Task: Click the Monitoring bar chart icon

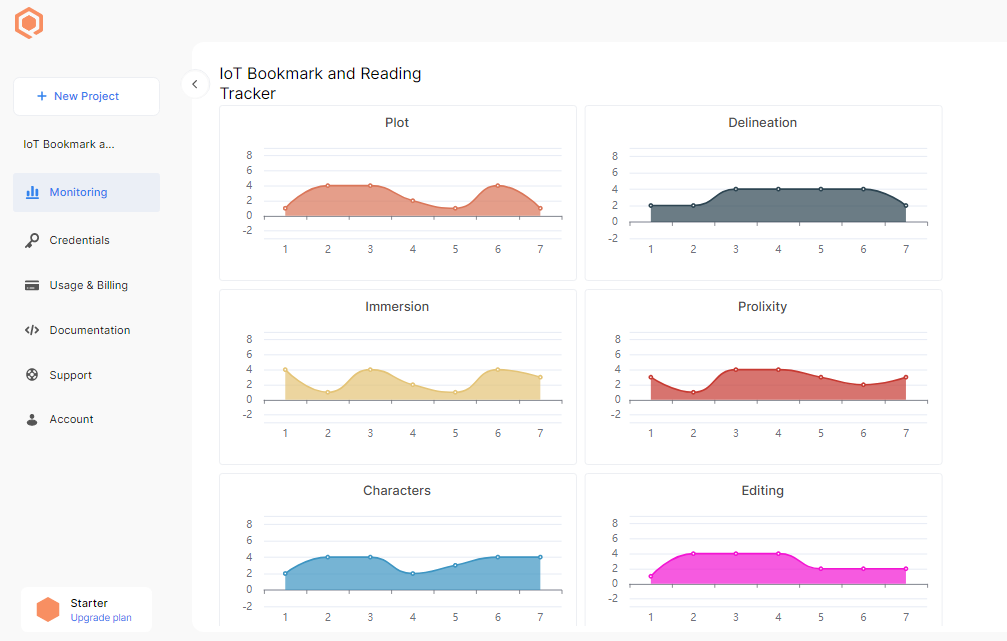Action: (32, 192)
